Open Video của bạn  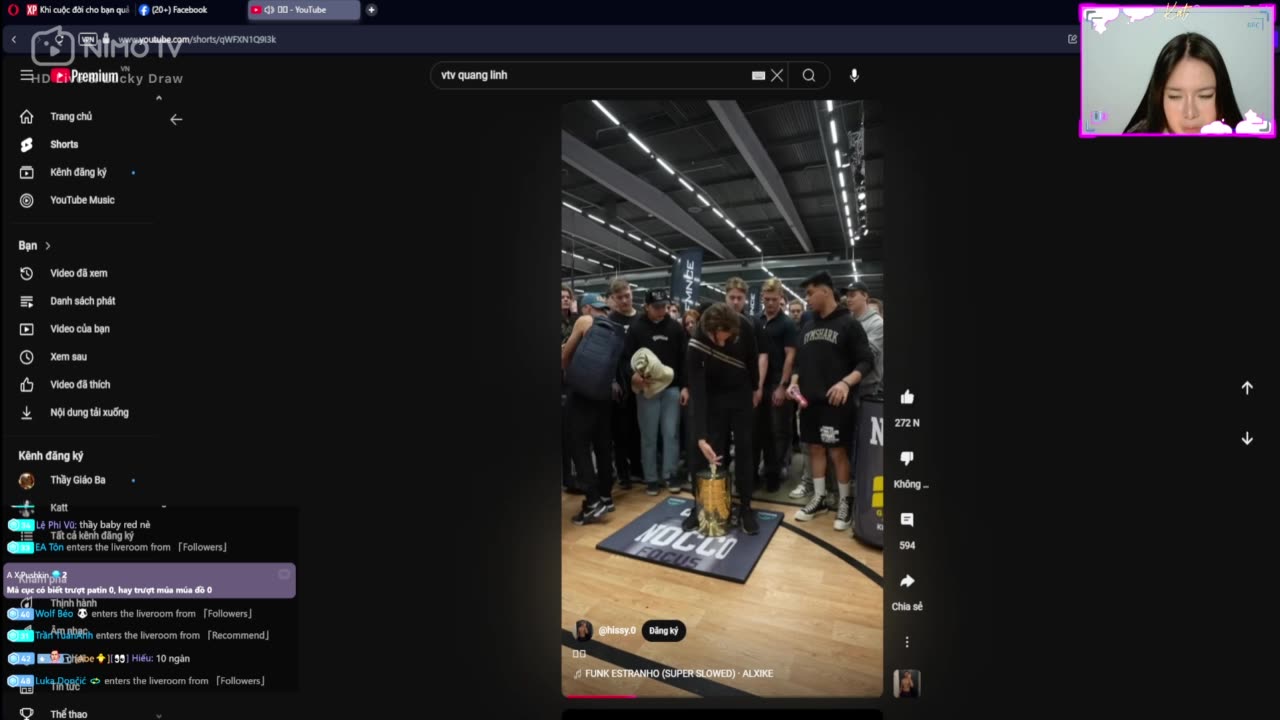pos(80,329)
